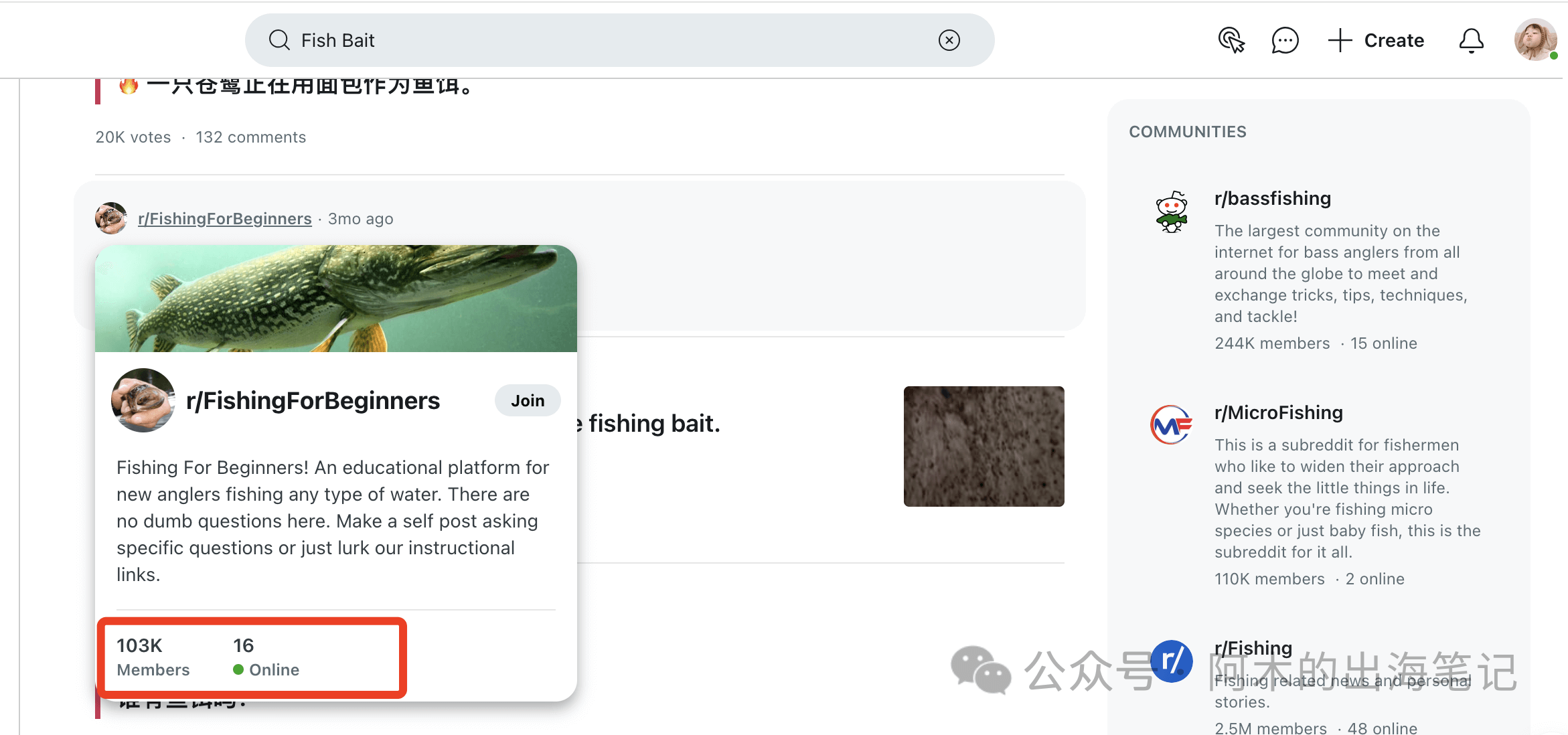1568x735 pixels.
Task: Open the chat bubble icon
Action: pos(1285,40)
